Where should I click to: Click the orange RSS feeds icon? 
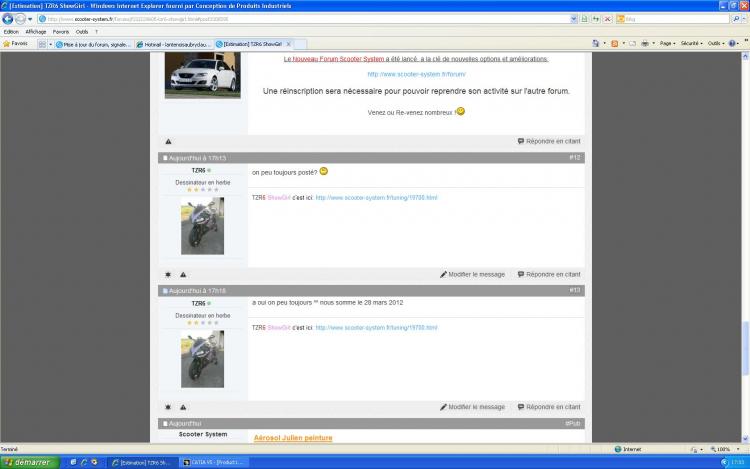point(615,44)
